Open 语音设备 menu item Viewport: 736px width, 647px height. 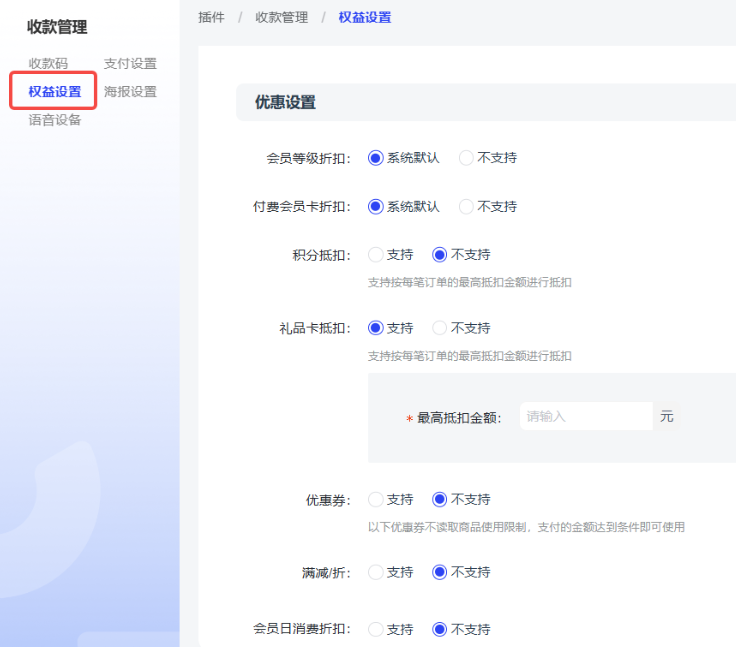tap(55, 120)
